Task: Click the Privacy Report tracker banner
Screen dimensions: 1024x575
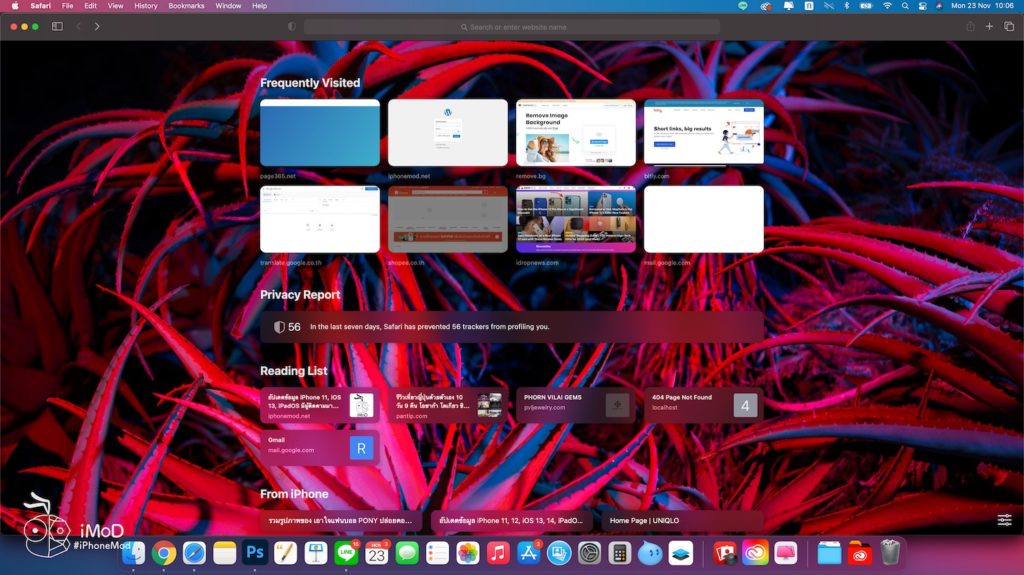Action: tap(511, 327)
